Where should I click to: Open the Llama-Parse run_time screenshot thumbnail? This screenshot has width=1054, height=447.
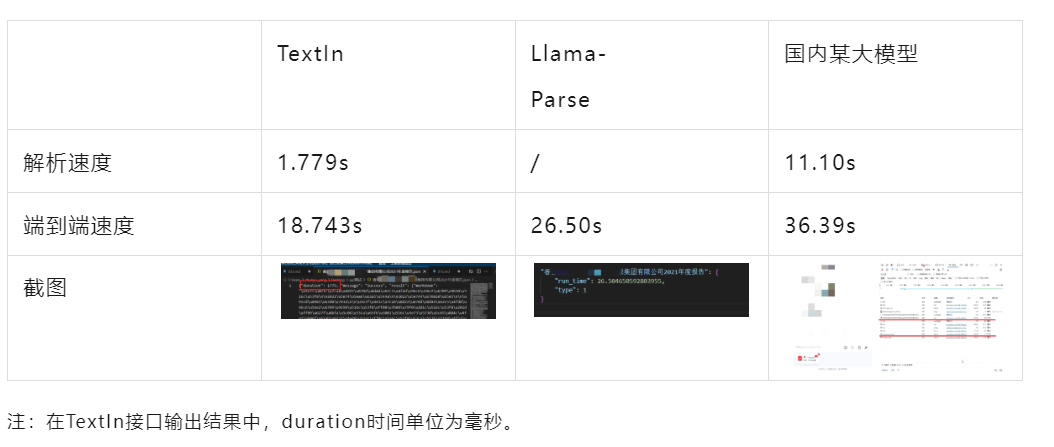[x=641, y=290]
